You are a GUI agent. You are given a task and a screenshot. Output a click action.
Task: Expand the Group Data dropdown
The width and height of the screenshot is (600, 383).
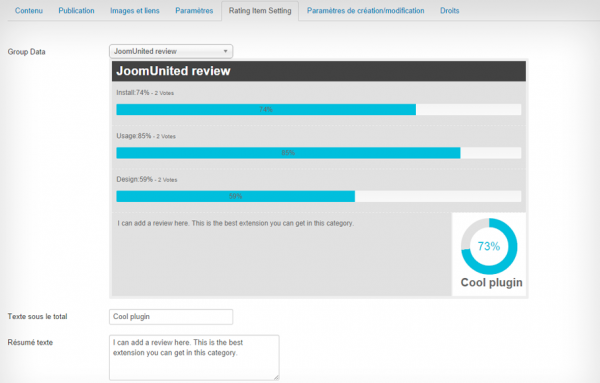[x=171, y=51]
